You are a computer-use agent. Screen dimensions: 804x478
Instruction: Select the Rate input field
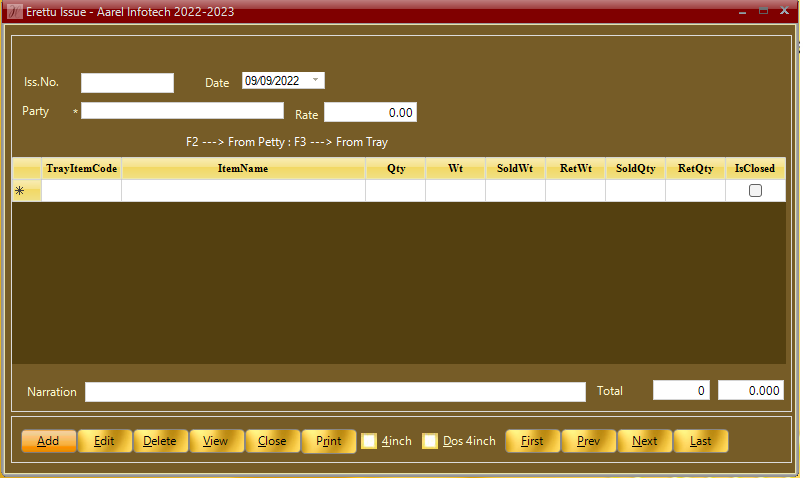click(370, 113)
